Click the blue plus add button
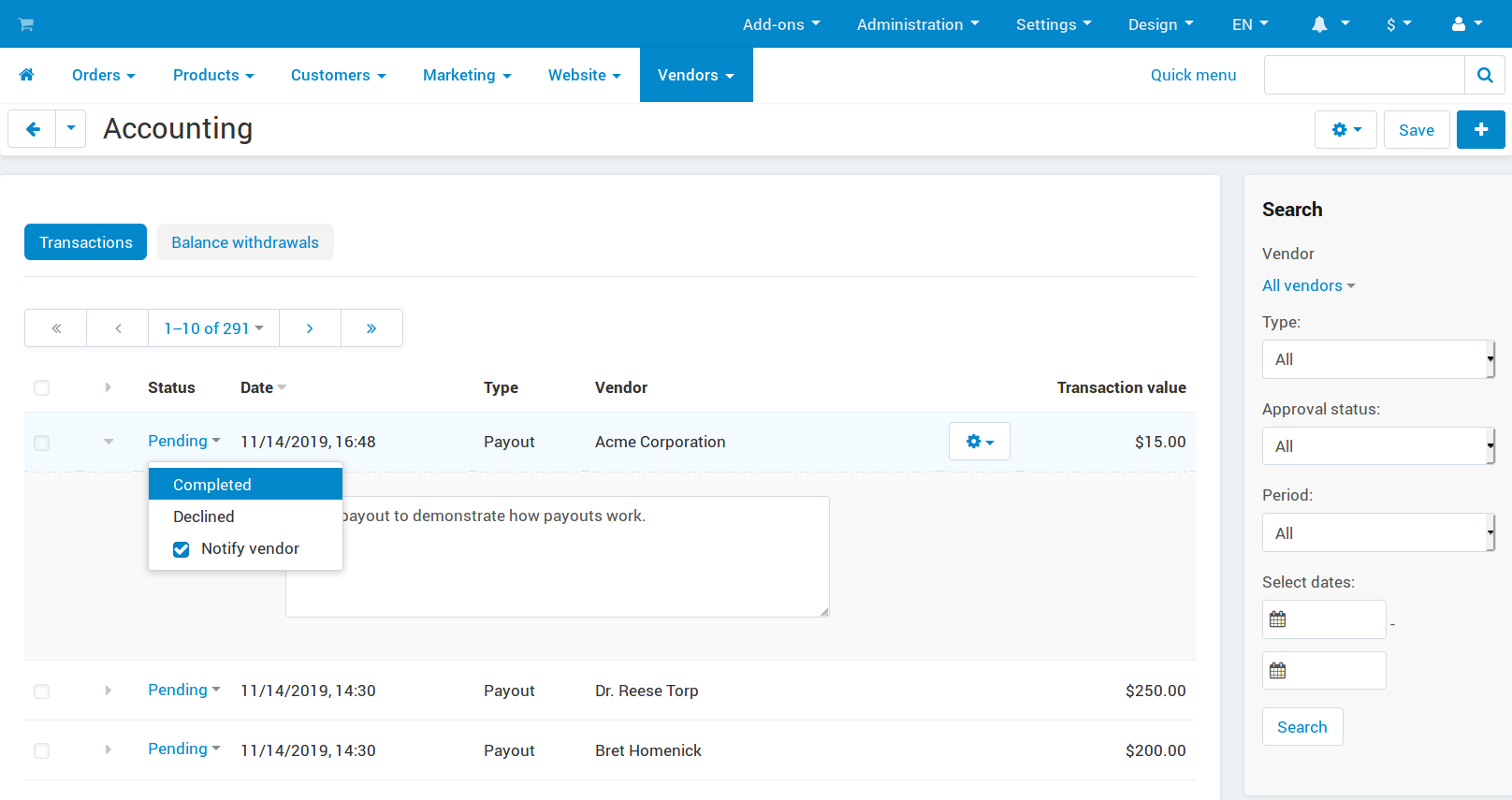The image size is (1512, 800). (1480, 129)
